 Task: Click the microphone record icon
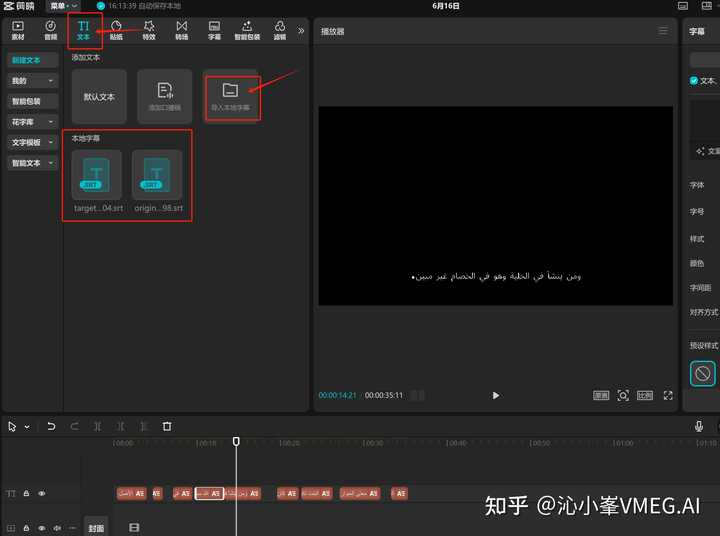click(699, 426)
